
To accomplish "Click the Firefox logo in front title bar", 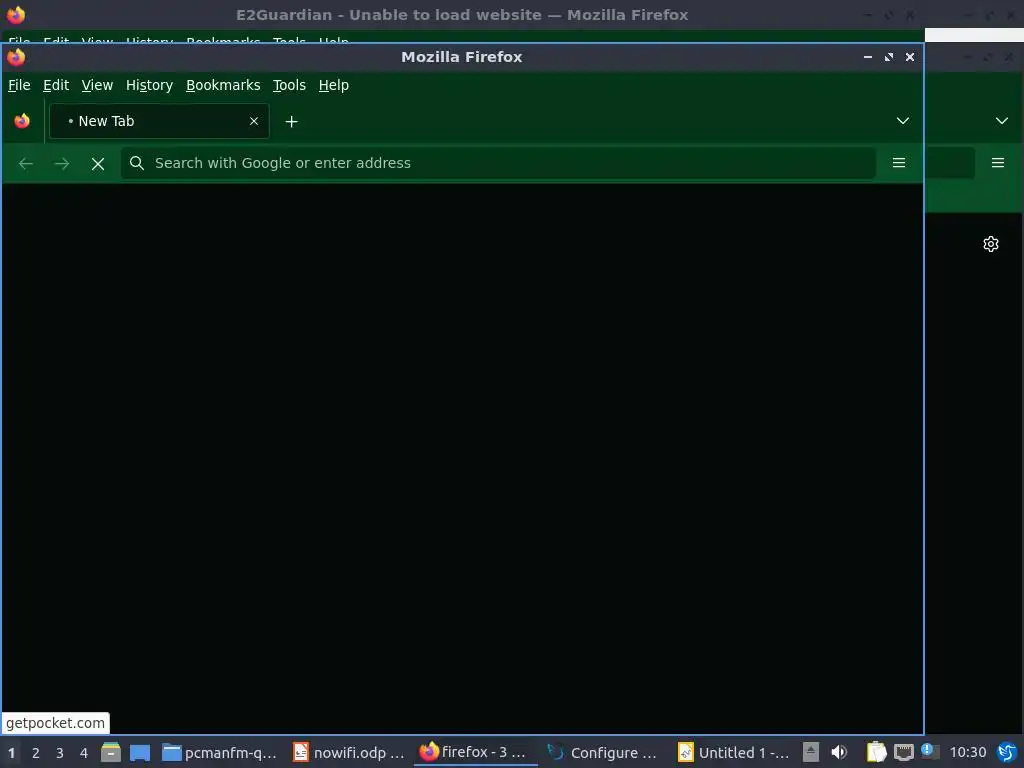I will (16, 57).
